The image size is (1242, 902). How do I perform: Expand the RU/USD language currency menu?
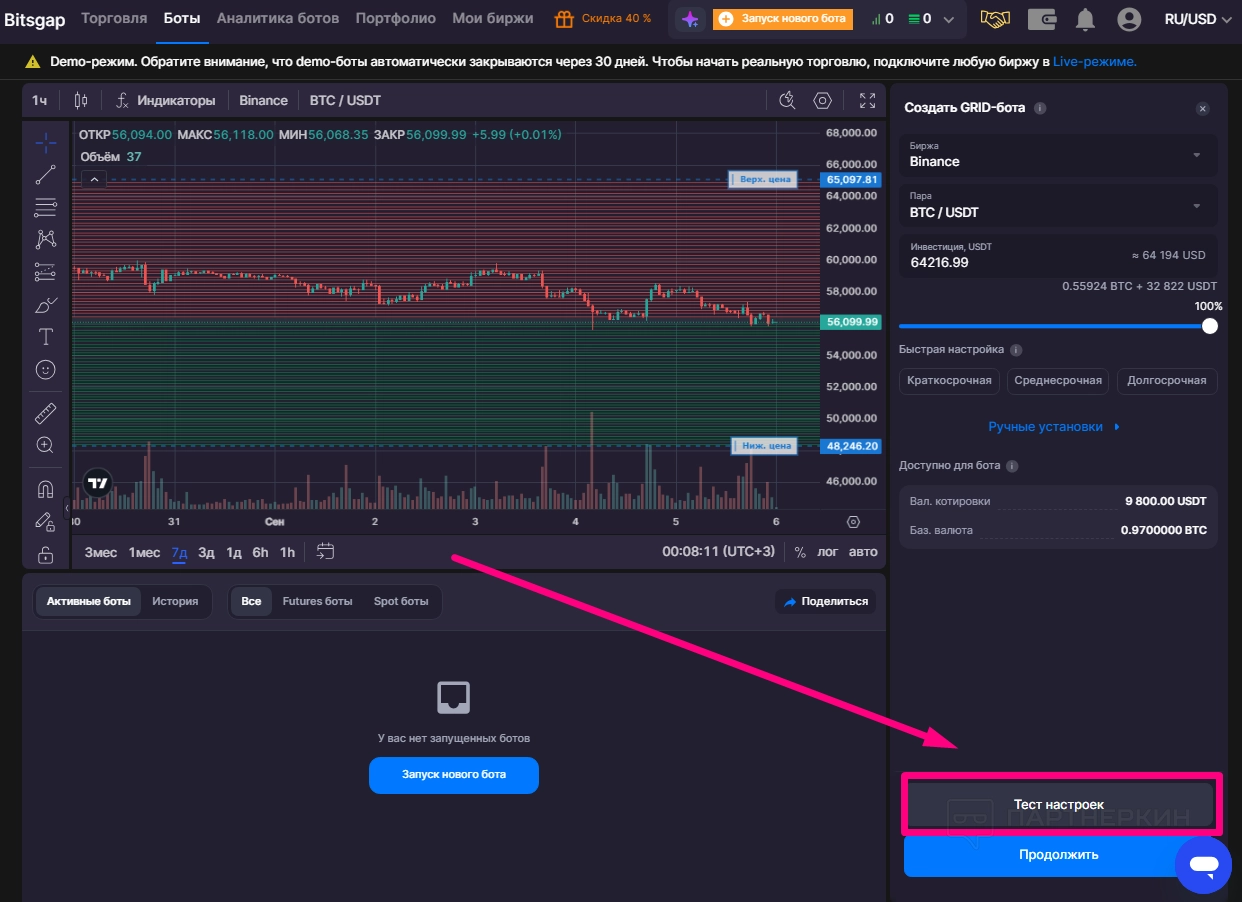1197,19
